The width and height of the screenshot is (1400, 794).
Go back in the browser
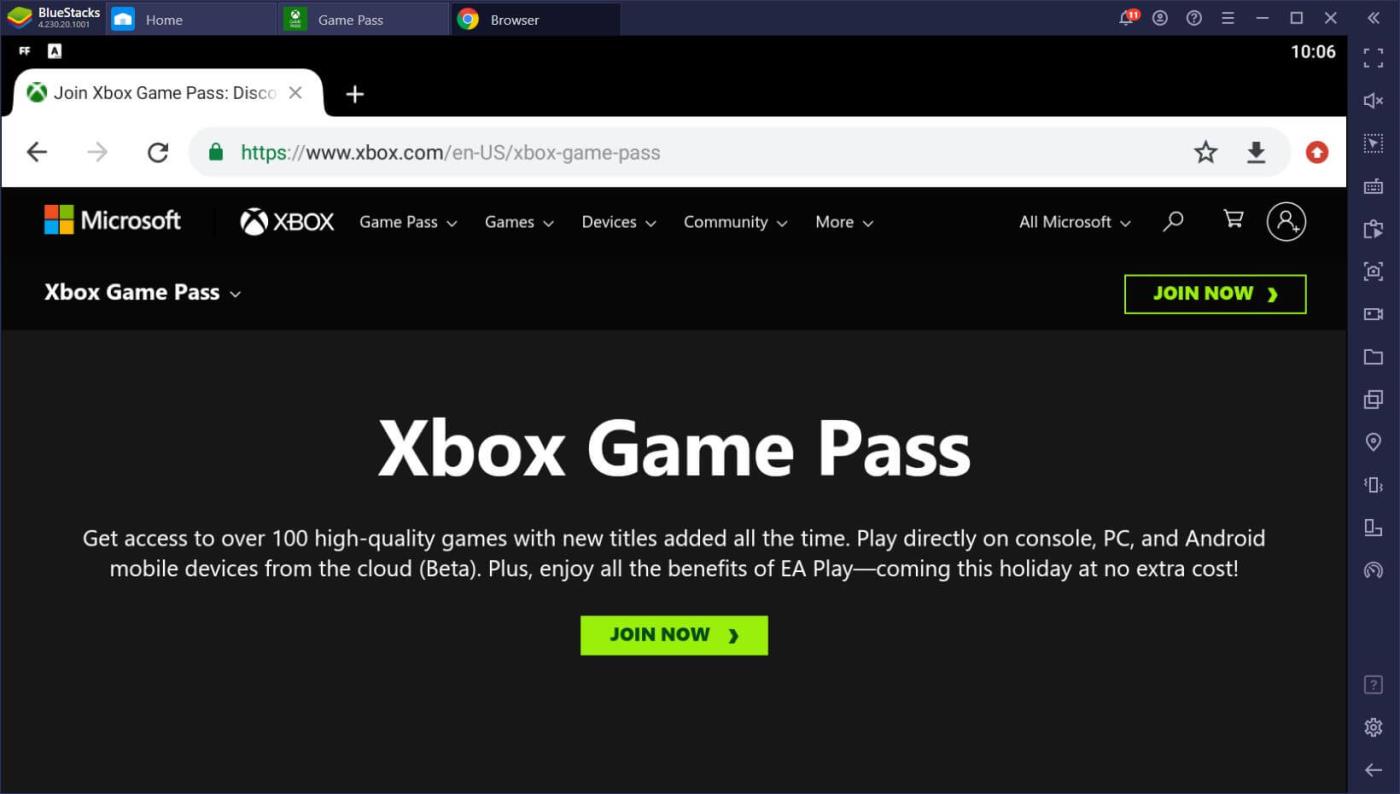tap(37, 152)
